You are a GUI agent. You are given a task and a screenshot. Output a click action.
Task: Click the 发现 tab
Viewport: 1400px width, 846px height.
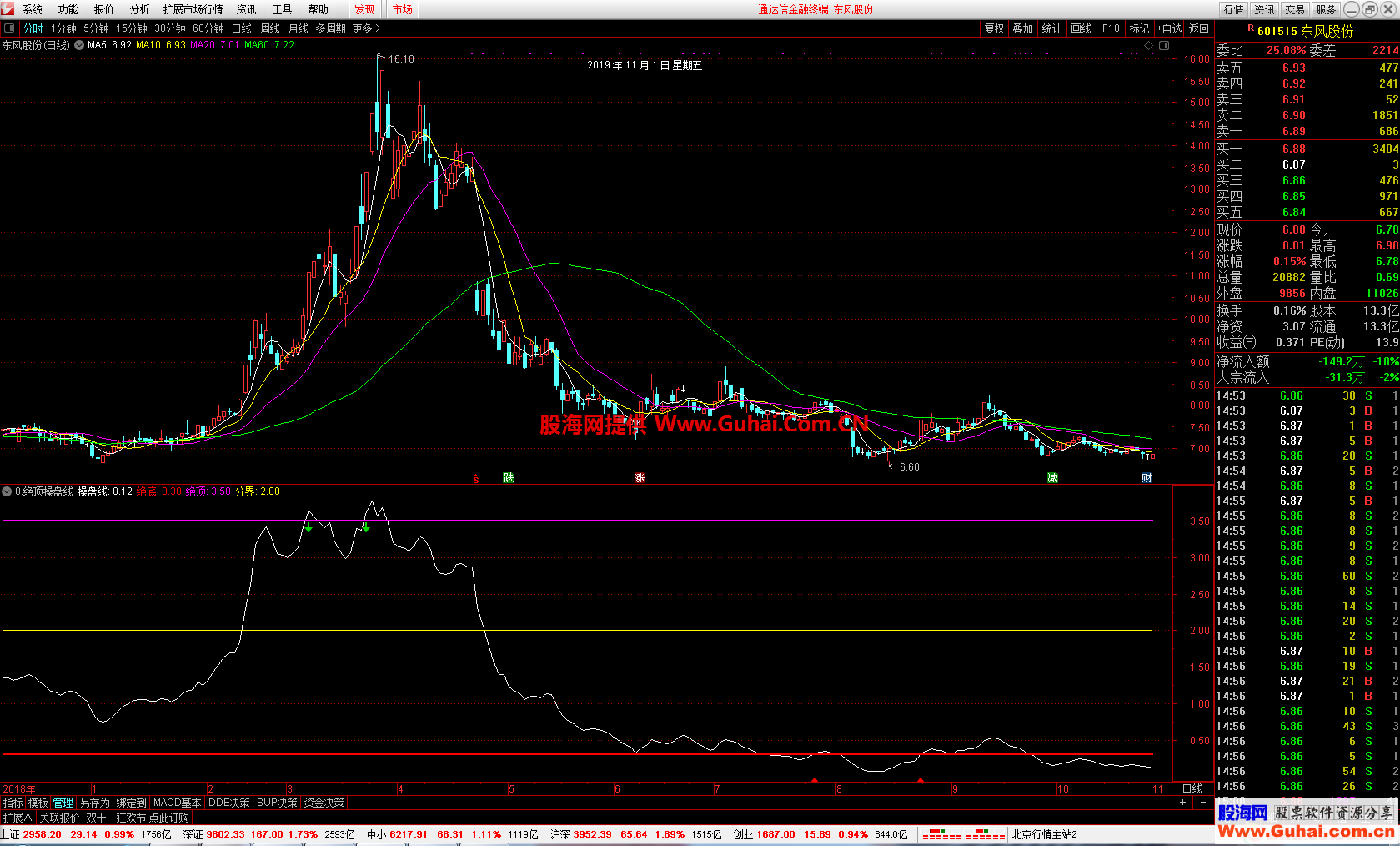coord(364,9)
